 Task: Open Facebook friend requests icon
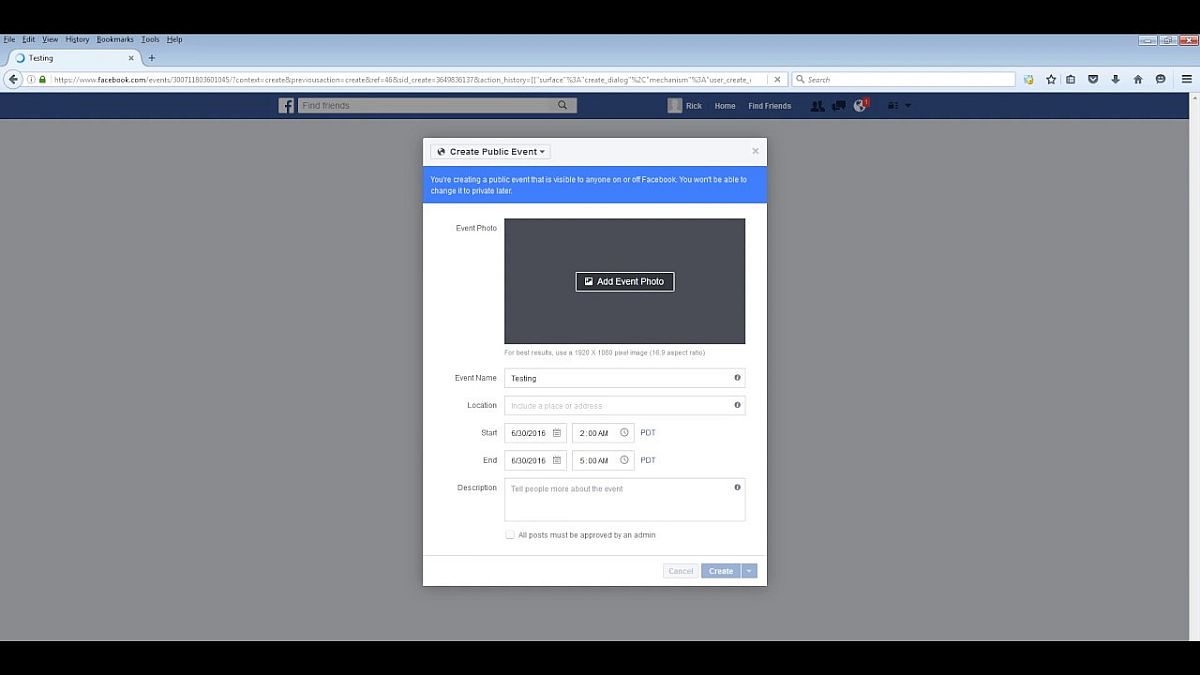point(818,105)
